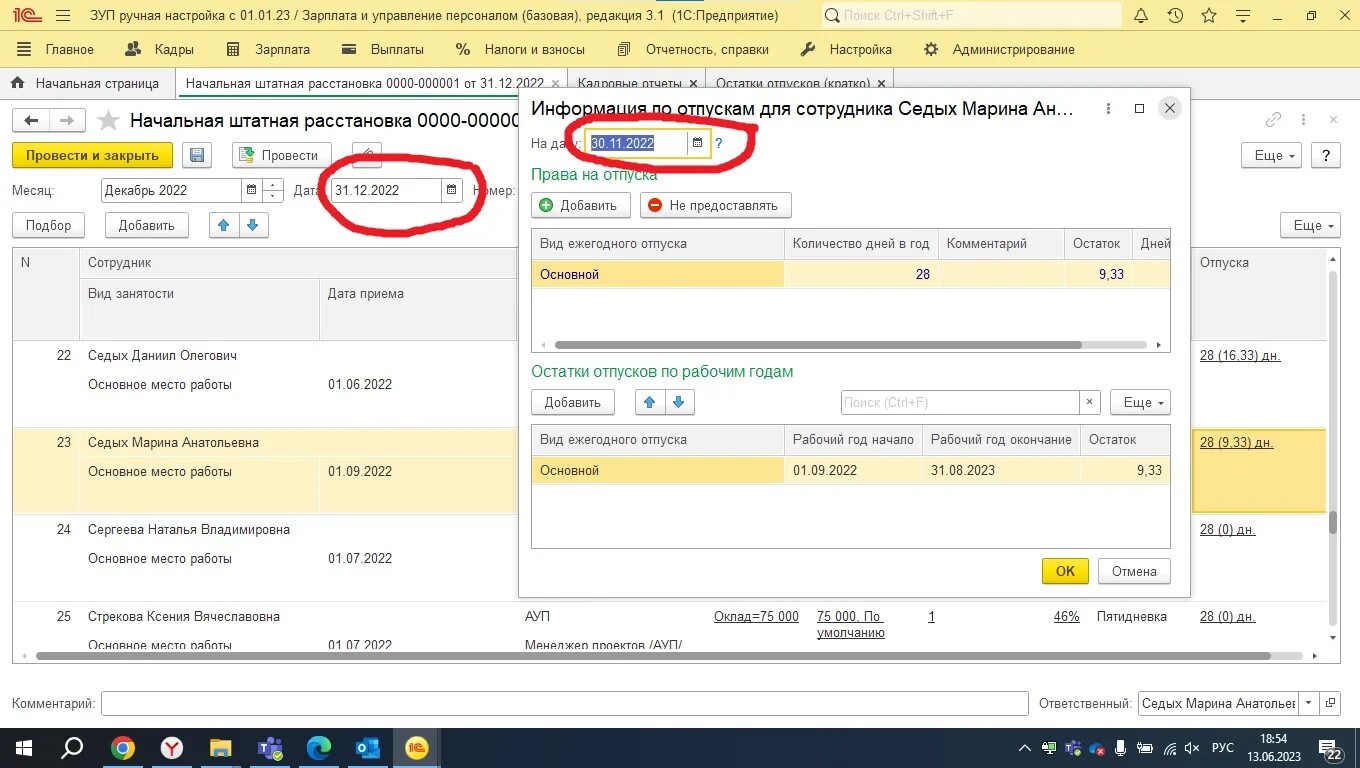Image resolution: width=1360 pixels, height=768 pixels.
Task: Switch to Кадровые отчеты tab
Action: coord(636,83)
